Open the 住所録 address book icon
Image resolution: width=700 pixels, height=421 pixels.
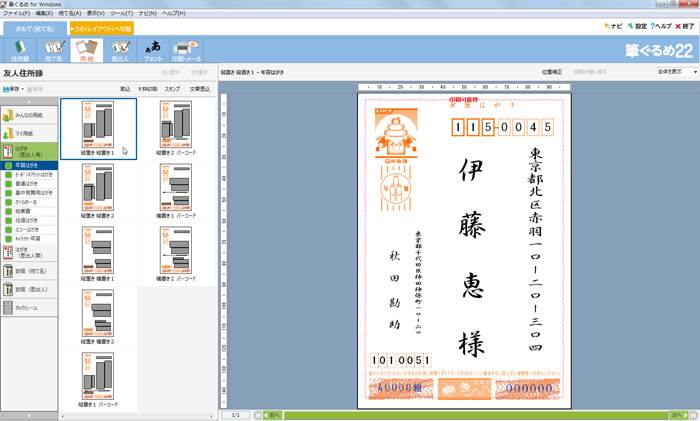pos(20,49)
